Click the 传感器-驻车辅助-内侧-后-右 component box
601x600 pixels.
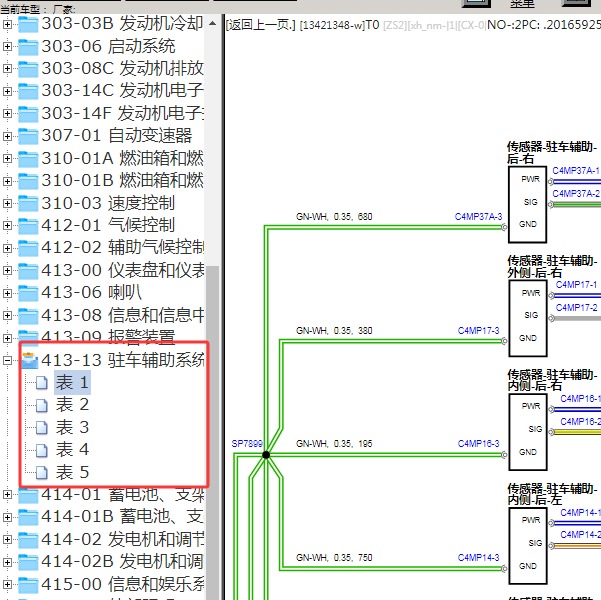(528, 432)
